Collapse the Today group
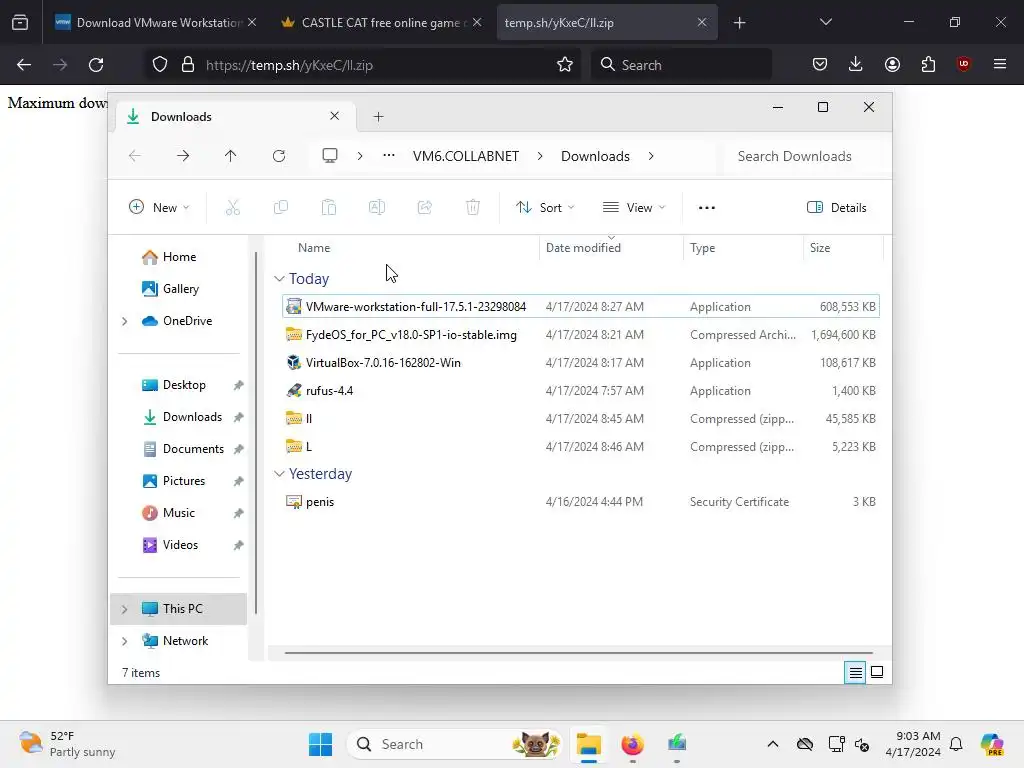 point(279,279)
